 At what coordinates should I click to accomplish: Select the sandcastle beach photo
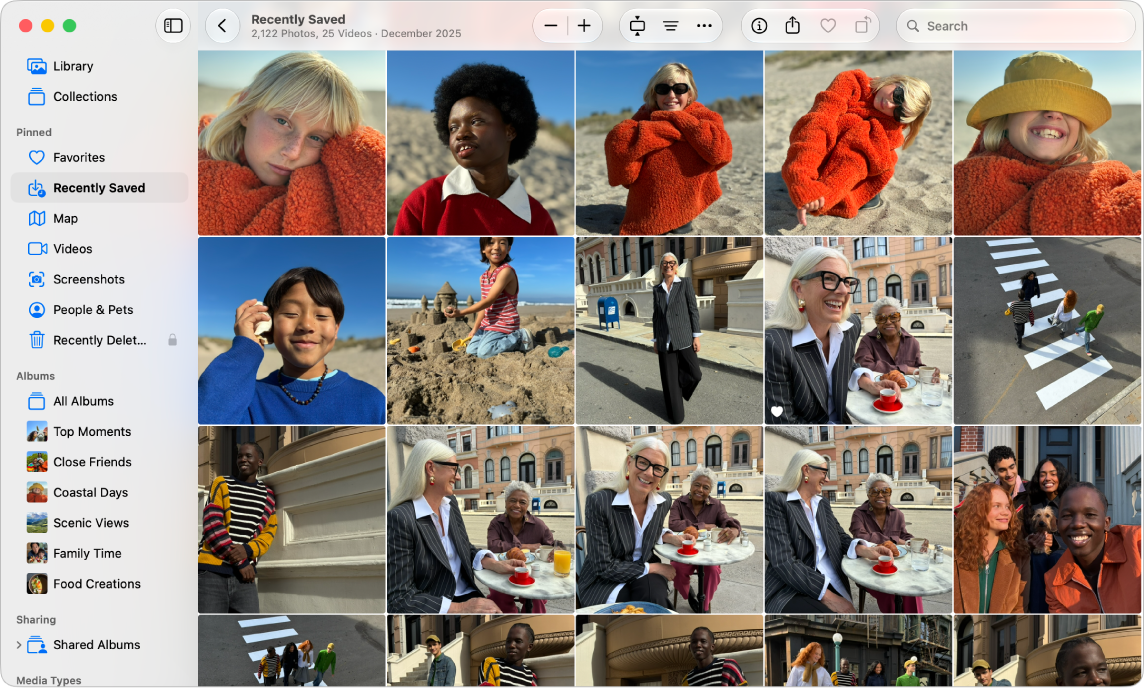pos(480,332)
